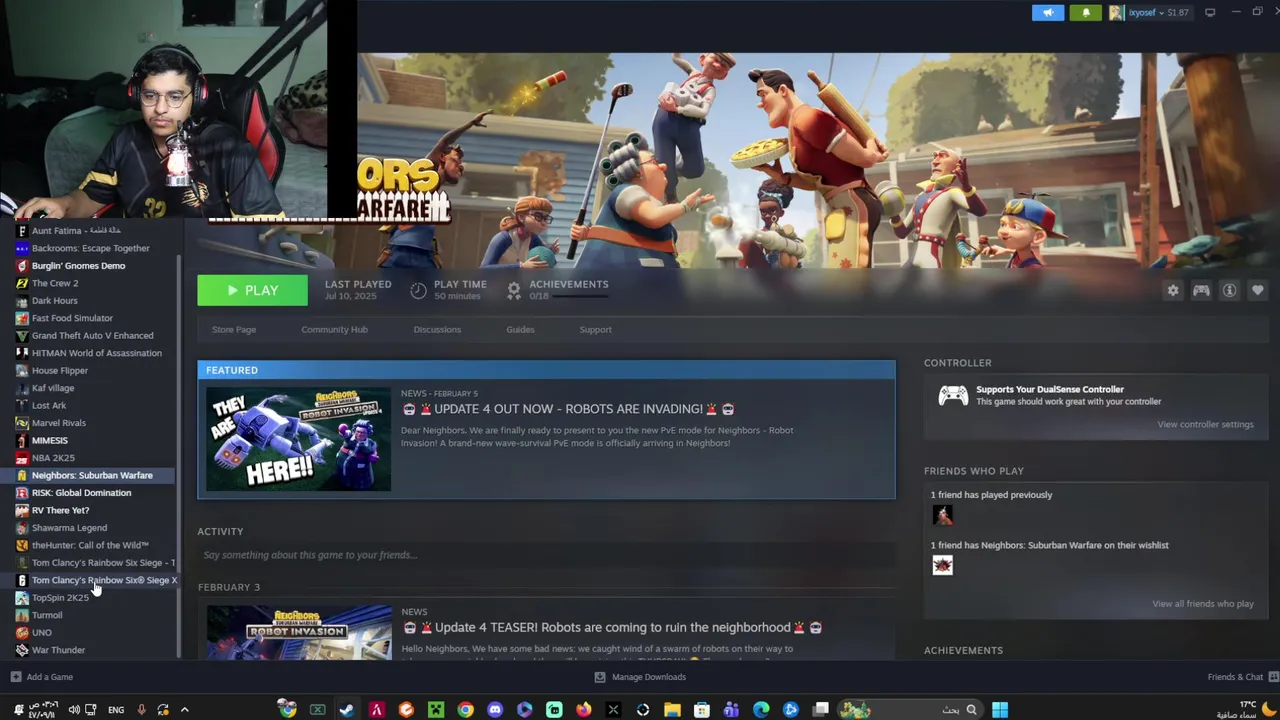The image size is (1280, 720).
Task: Click Add a Game button
Action: coord(42,677)
